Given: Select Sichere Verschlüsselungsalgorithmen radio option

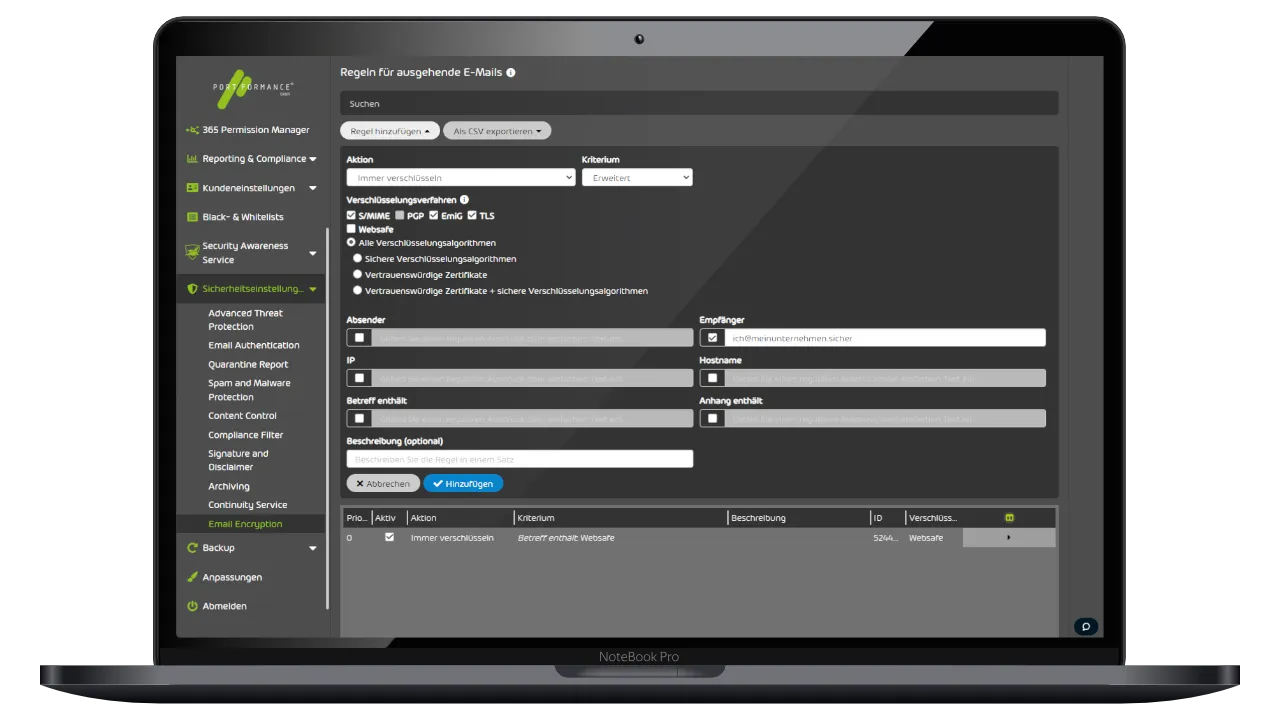Looking at the screenshot, I should click(358, 258).
